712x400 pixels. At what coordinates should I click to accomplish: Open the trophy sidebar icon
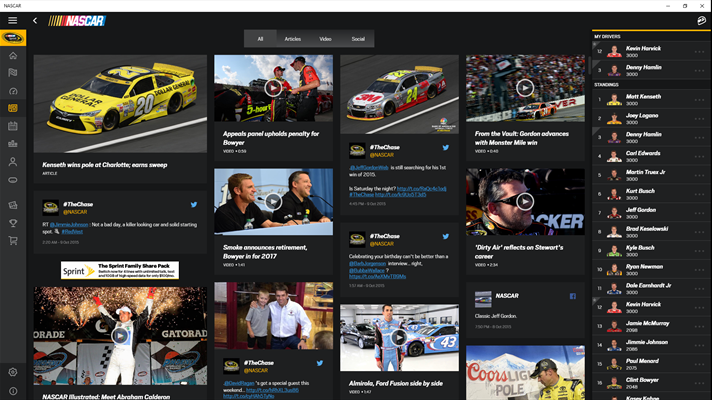click(13, 223)
